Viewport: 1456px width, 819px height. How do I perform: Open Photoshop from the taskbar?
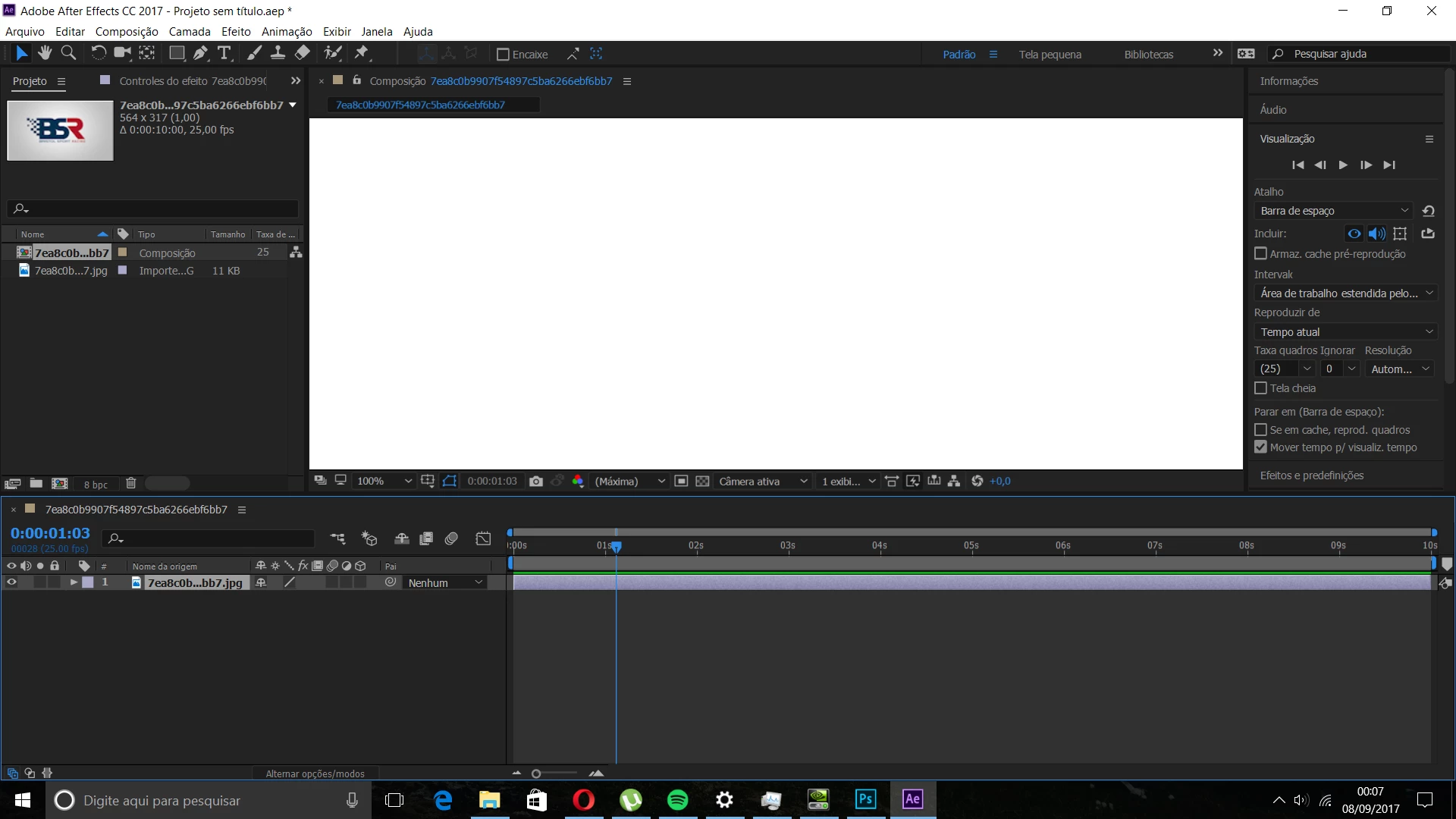click(865, 799)
